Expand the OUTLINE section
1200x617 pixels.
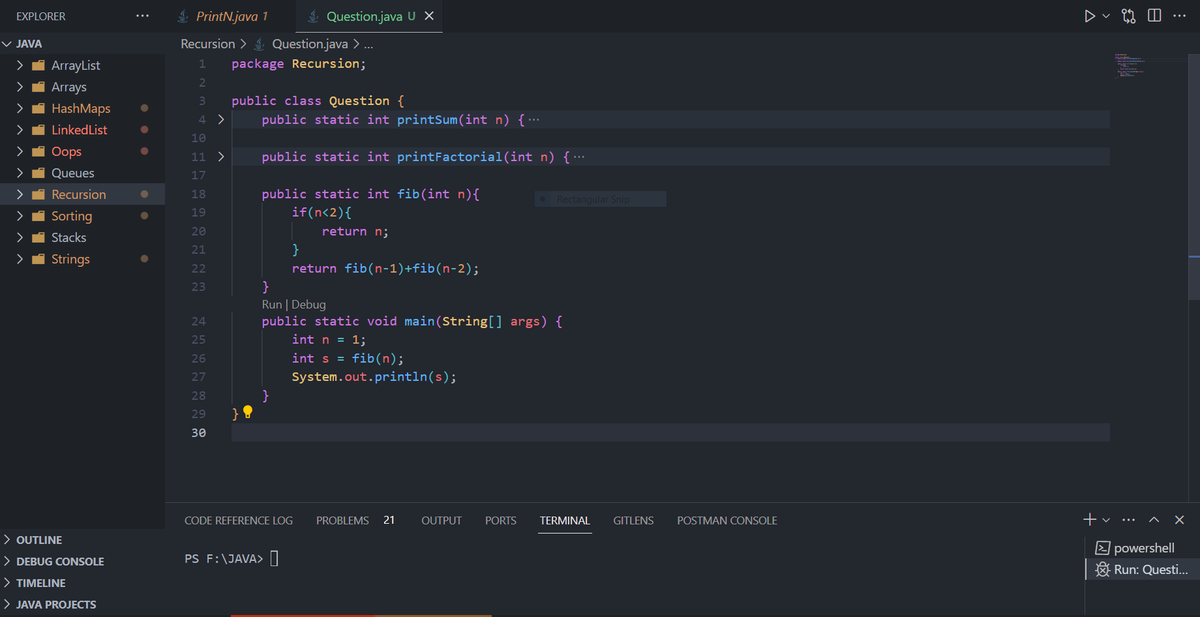coord(39,540)
